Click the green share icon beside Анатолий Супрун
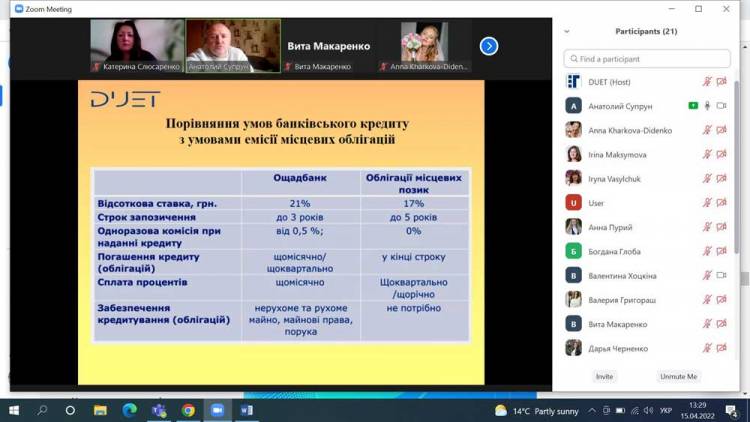 693,106
